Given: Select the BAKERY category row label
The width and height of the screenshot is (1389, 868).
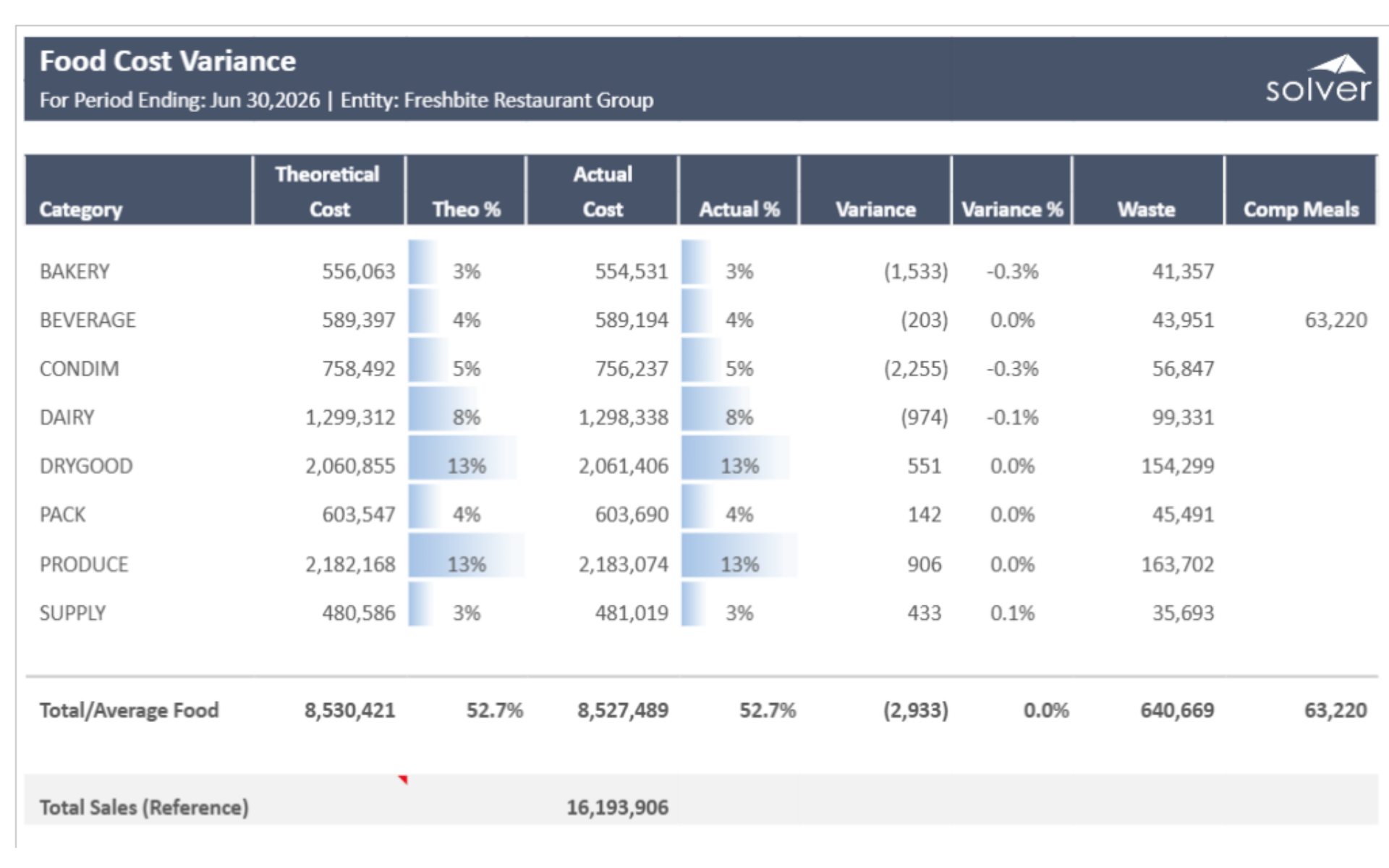Looking at the screenshot, I should [x=75, y=271].
